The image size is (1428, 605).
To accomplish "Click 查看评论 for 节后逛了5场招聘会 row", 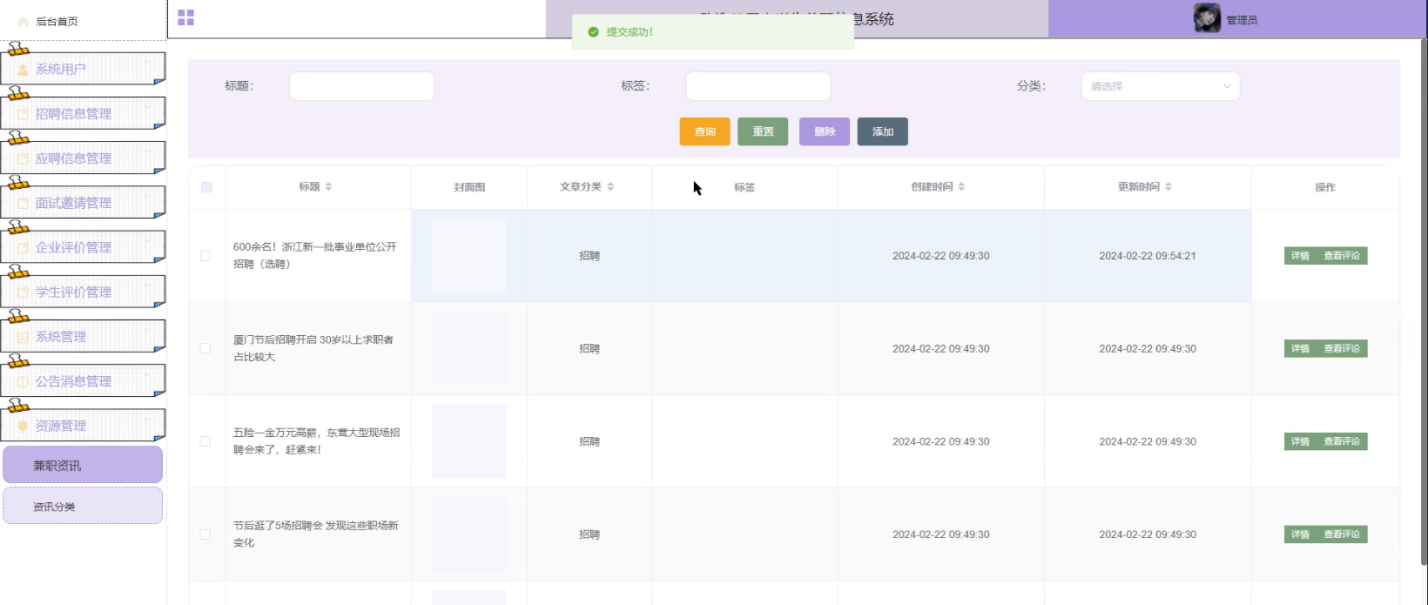I will [1342, 534].
